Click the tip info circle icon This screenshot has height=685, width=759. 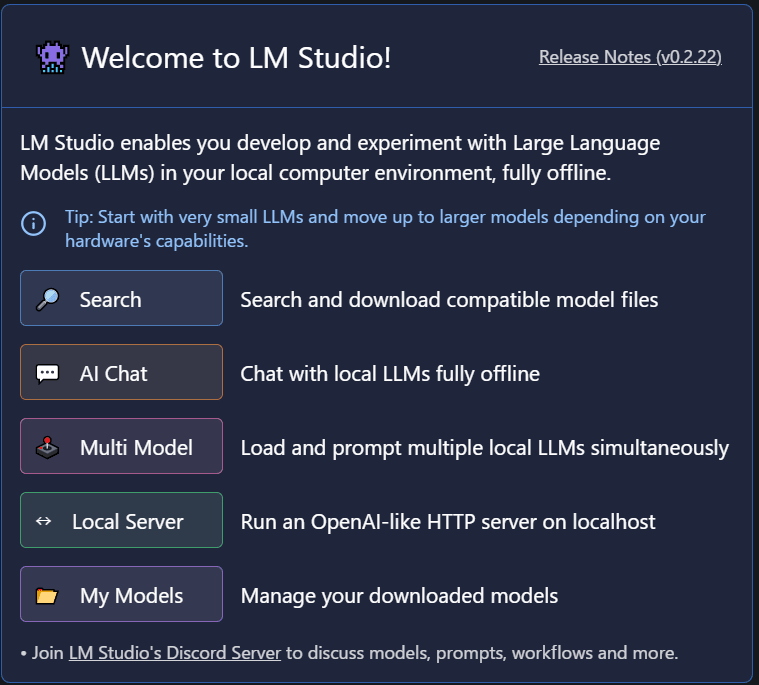point(33,224)
